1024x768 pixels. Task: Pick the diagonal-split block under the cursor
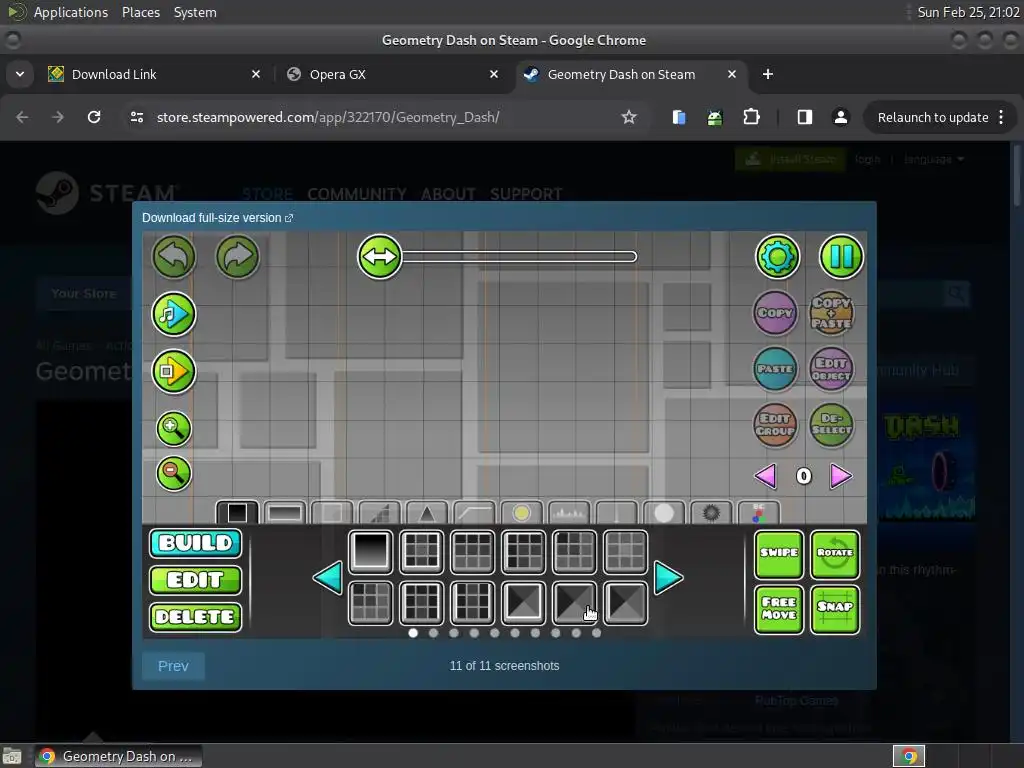click(x=574, y=603)
